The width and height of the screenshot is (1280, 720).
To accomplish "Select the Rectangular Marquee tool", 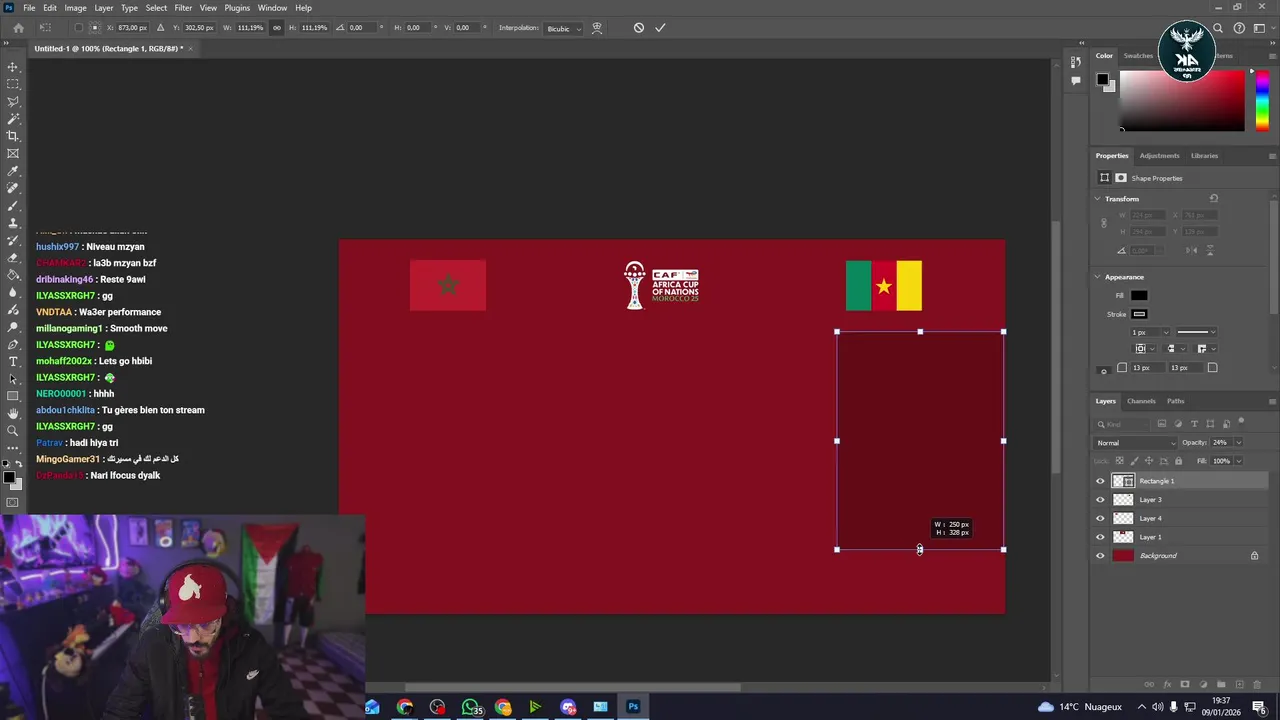I will coord(13,84).
